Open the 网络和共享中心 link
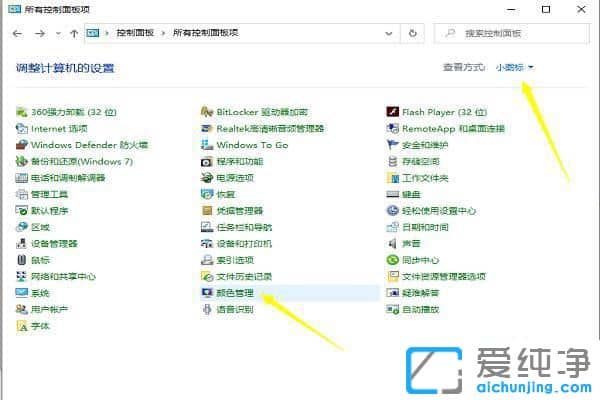The height and width of the screenshot is (400, 600). (x=63, y=276)
